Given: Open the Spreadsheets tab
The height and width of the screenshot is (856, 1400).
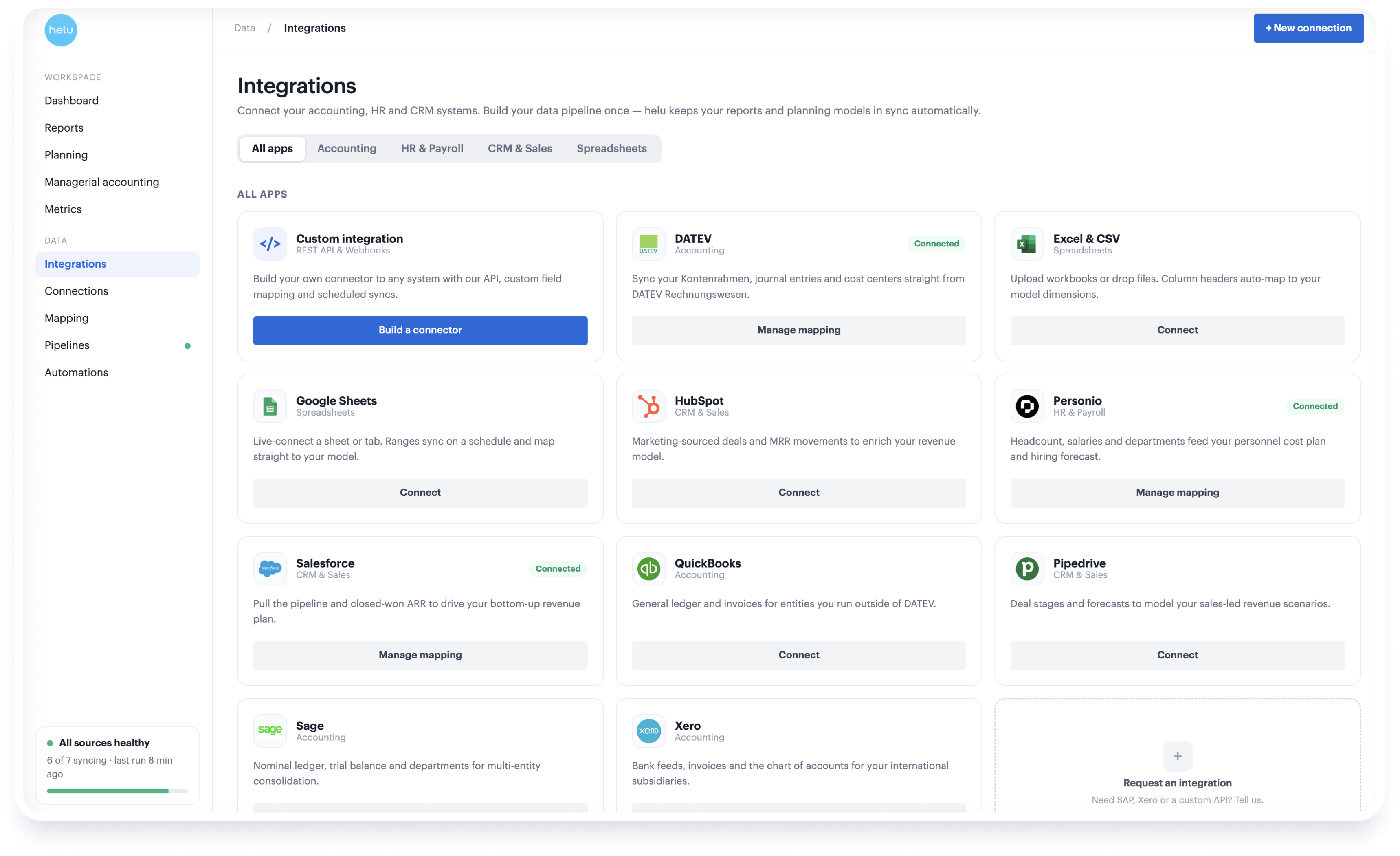Looking at the screenshot, I should (611, 148).
